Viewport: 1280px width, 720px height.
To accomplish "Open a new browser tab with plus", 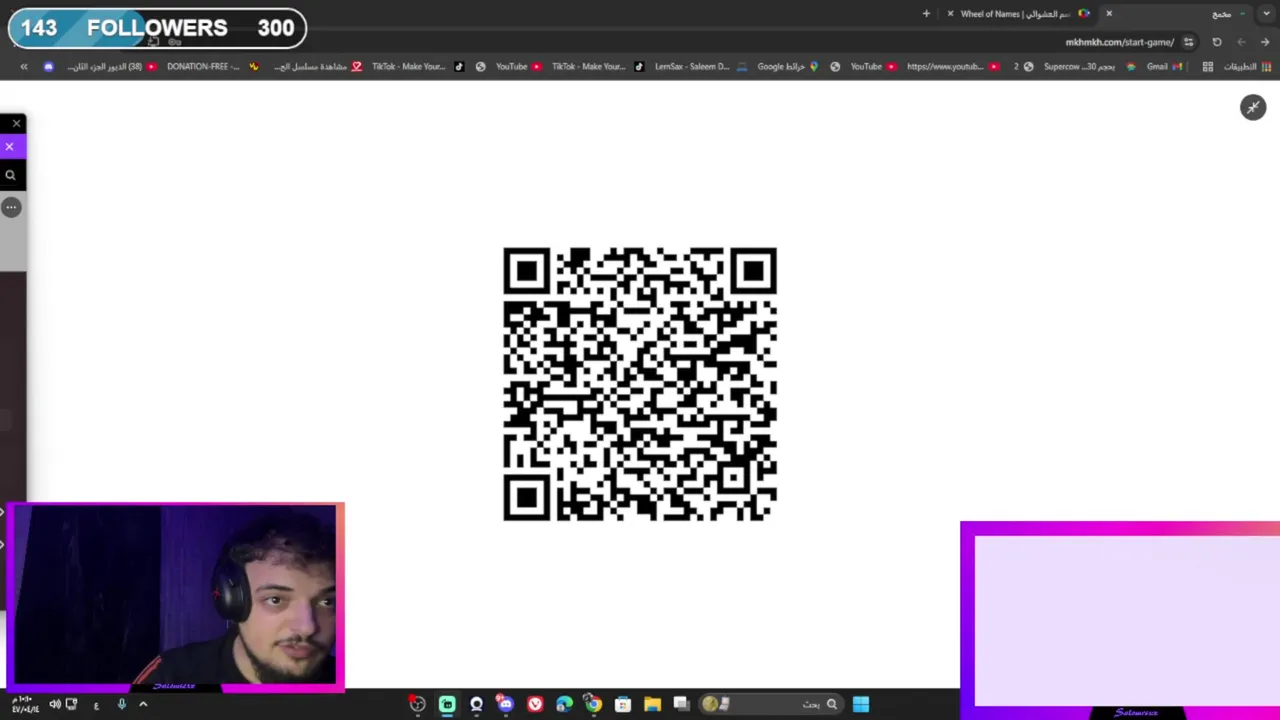I will pos(926,14).
